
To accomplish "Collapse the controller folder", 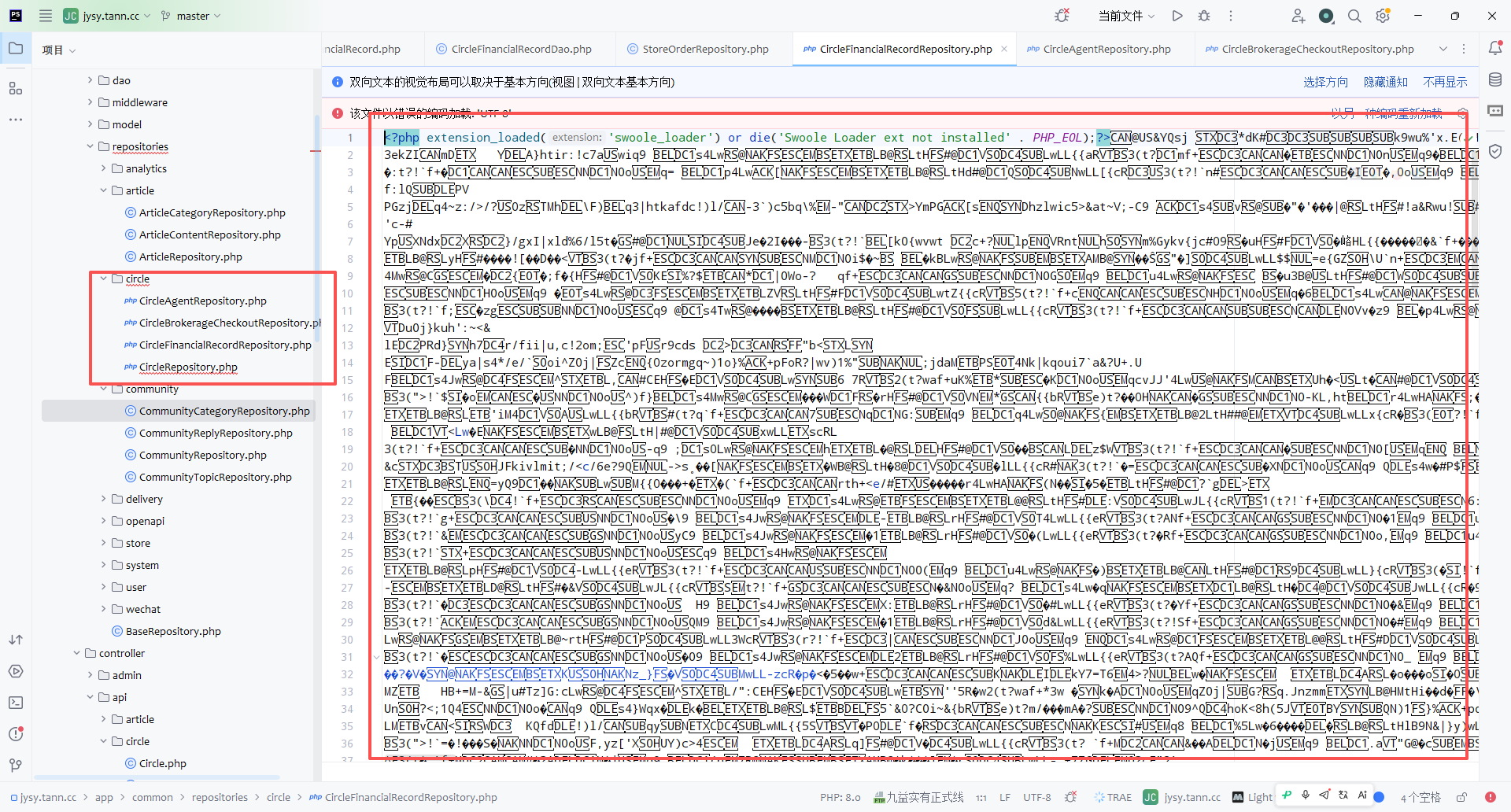I will point(77,653).
